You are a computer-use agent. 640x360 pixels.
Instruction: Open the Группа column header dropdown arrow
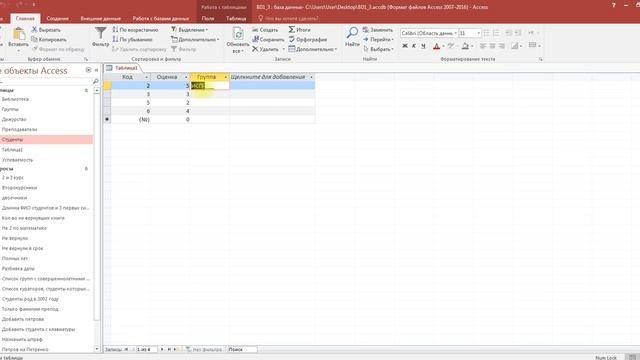225,77
